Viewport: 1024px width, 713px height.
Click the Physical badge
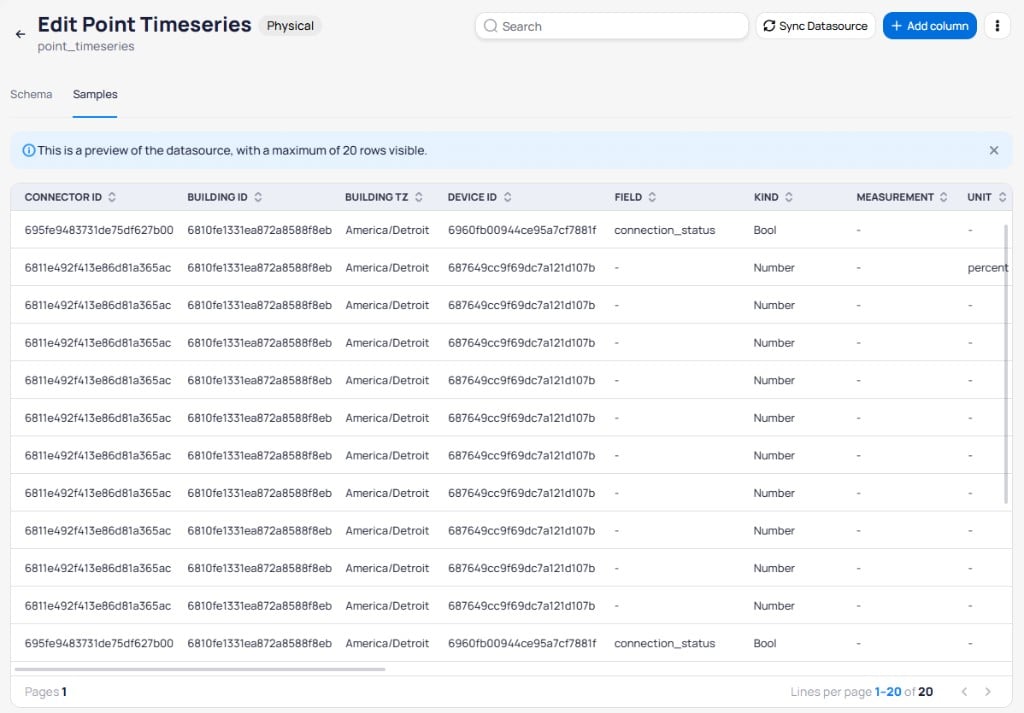(x=290, y=25)
